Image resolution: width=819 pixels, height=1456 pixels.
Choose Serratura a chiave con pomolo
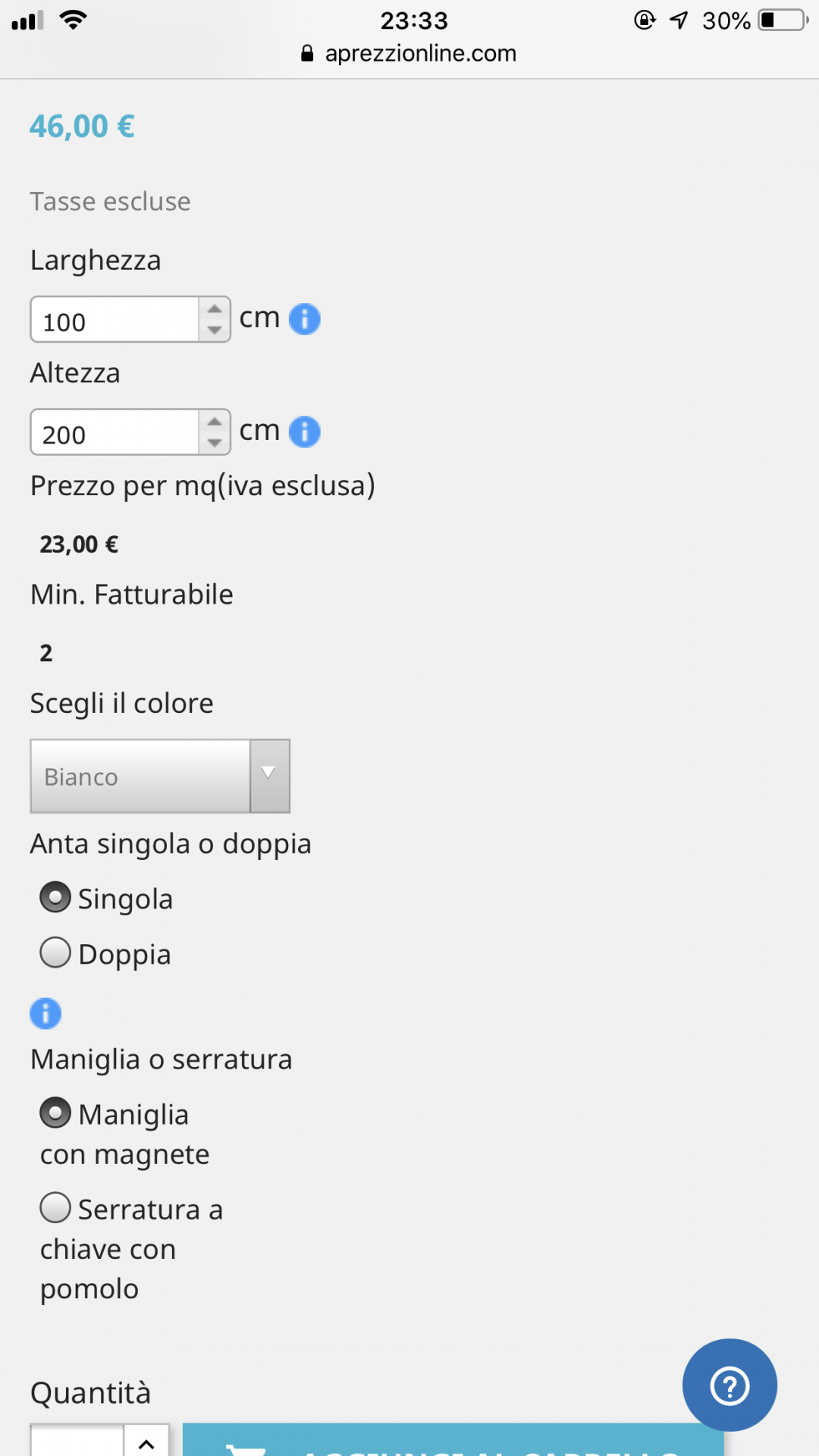(55, 1208)
